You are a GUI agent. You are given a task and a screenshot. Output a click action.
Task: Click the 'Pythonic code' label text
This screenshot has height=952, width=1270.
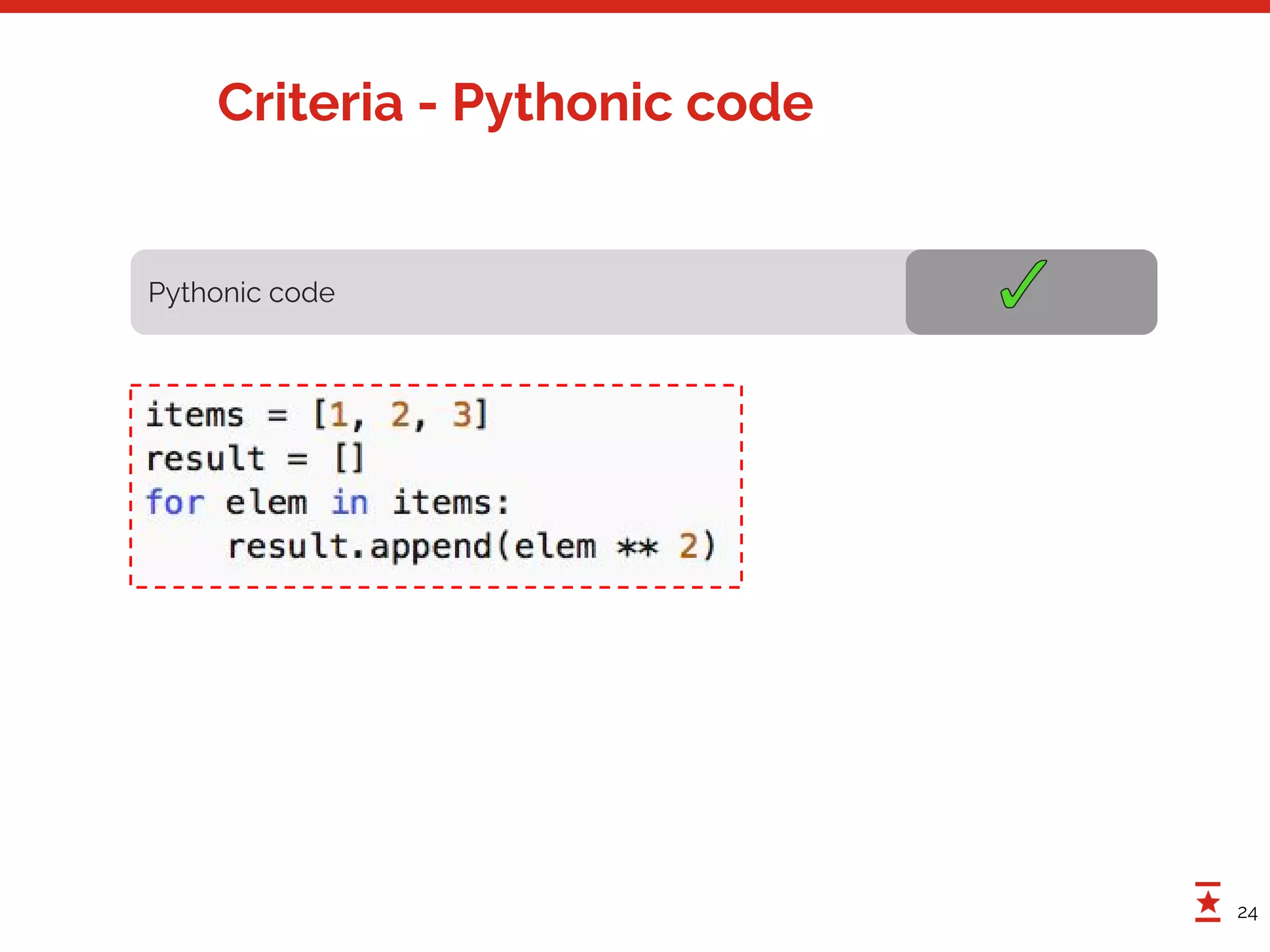(x=241, y=293)
